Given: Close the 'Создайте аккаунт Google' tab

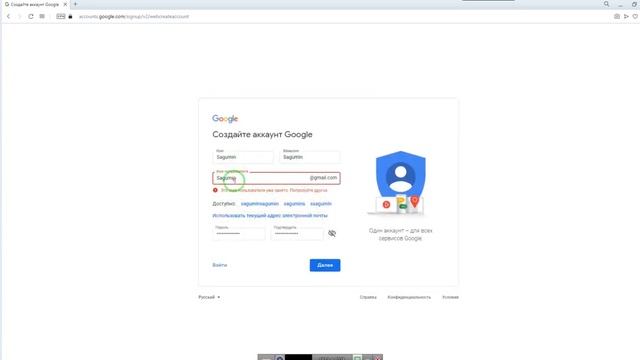Looking at the screenshot, I should point(65,4).
